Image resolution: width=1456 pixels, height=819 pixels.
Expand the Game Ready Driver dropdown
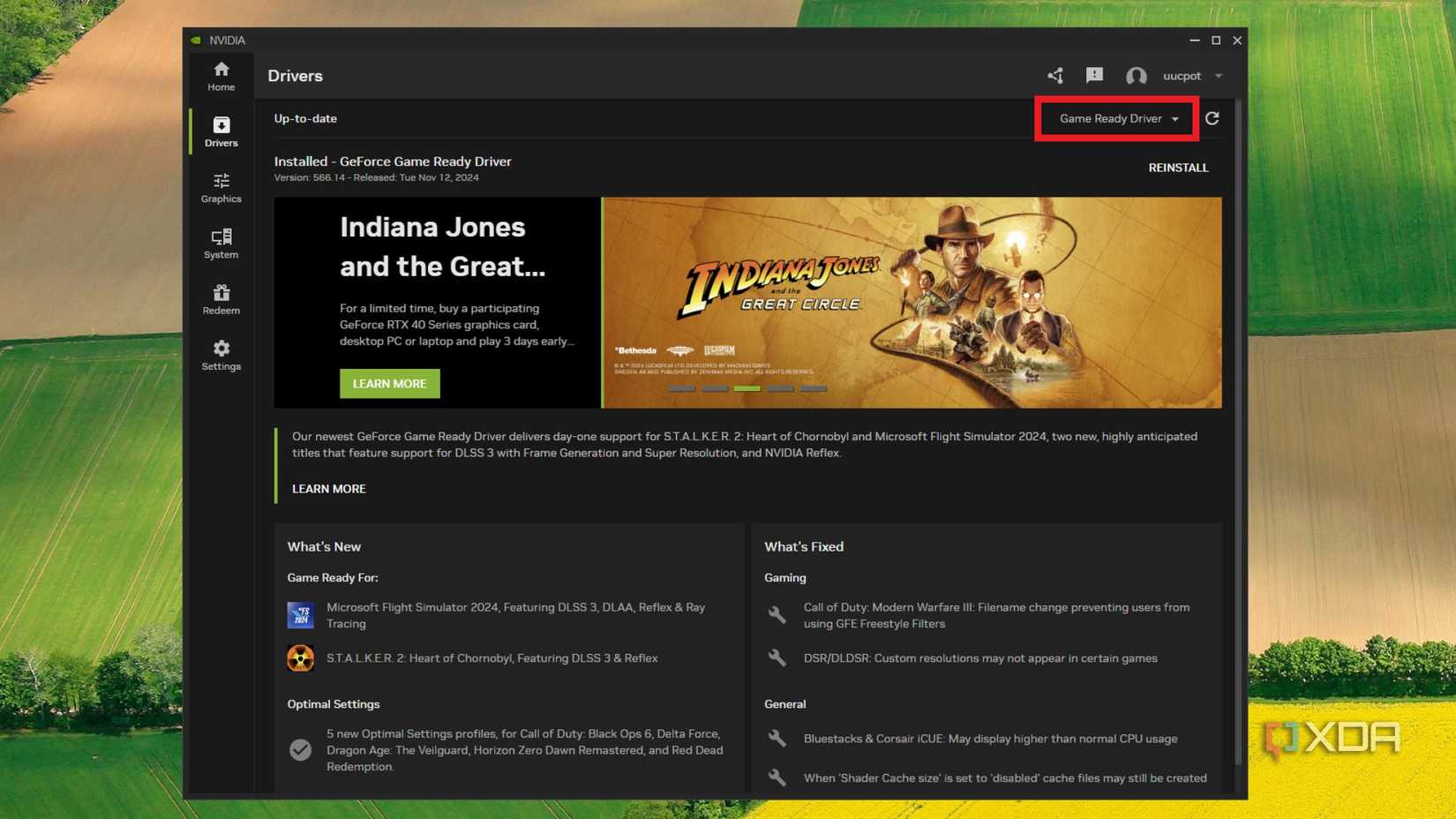1117,118
